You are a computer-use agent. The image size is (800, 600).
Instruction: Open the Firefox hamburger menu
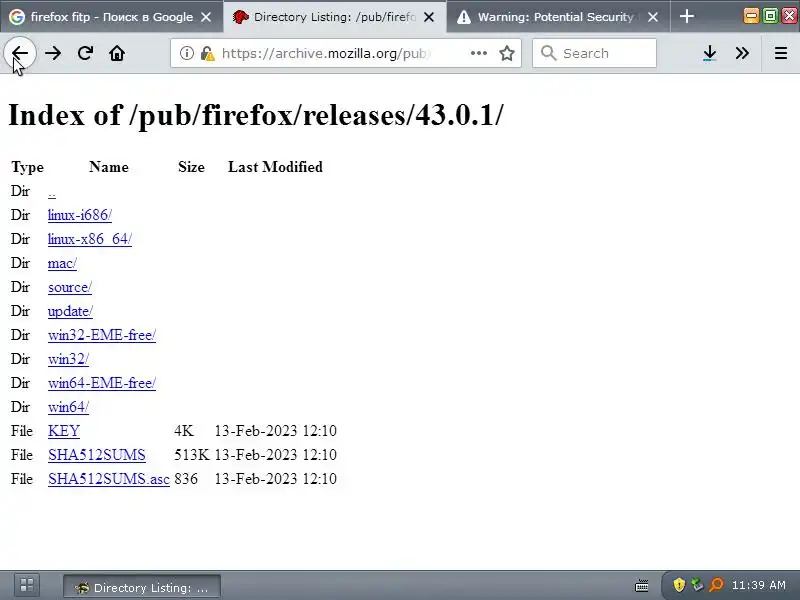tap(781, 53)
